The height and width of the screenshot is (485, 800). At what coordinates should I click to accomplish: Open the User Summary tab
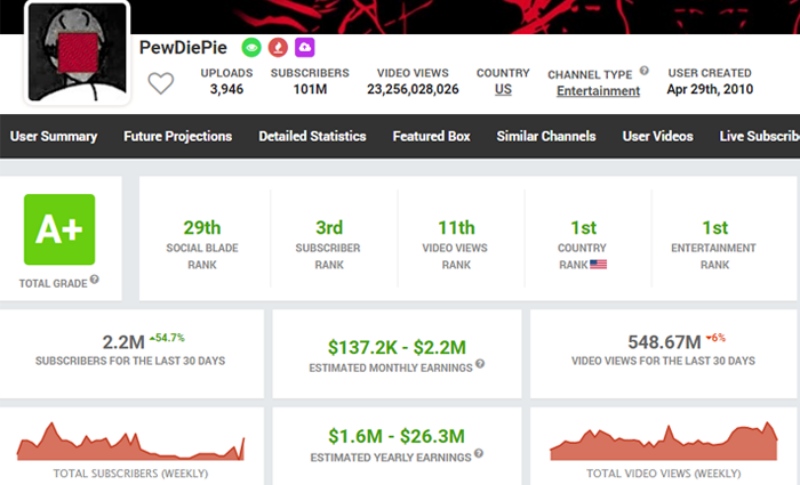point(53,136)
